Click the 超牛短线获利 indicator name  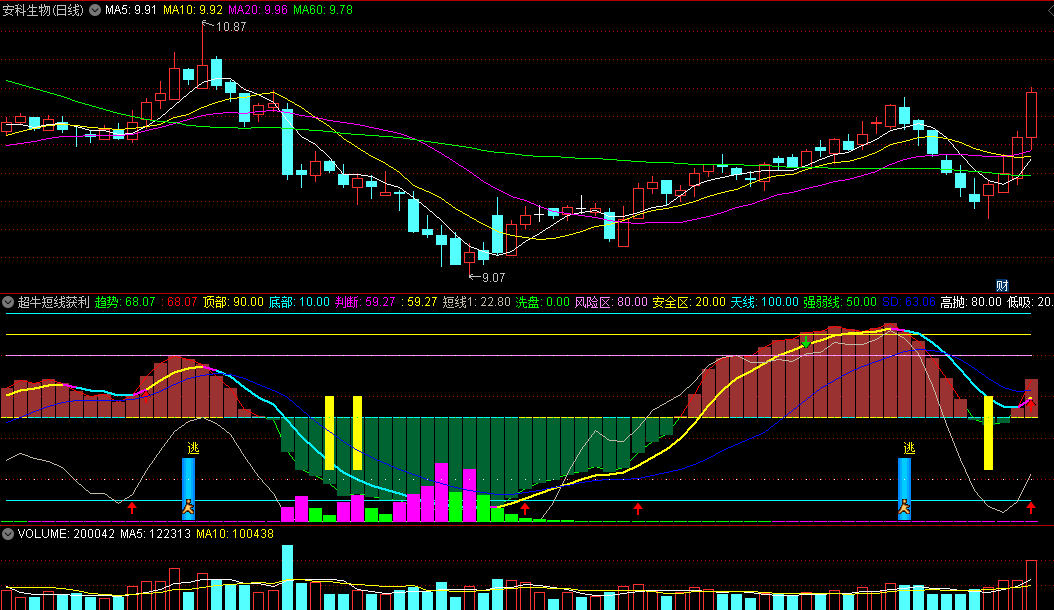pyautogui.click(x=53, y=302)
